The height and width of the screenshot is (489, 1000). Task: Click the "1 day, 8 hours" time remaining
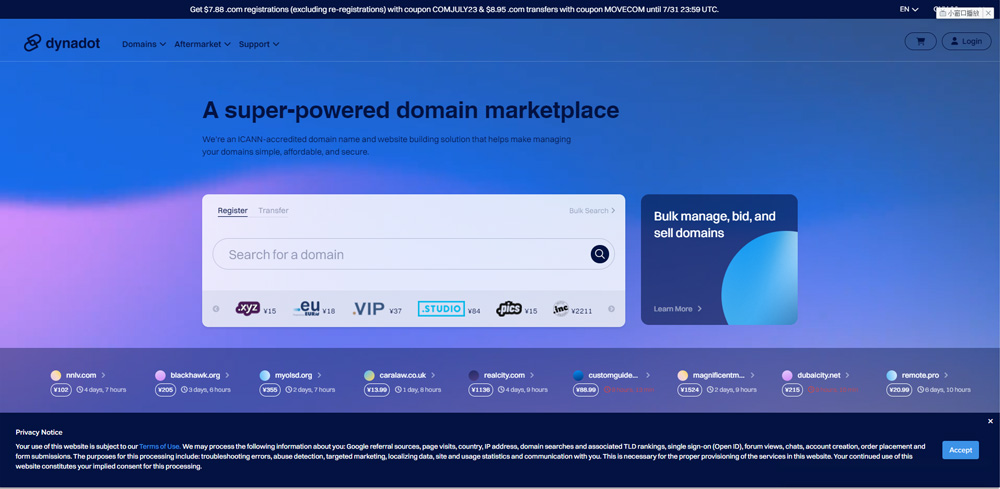click(420, 390)
